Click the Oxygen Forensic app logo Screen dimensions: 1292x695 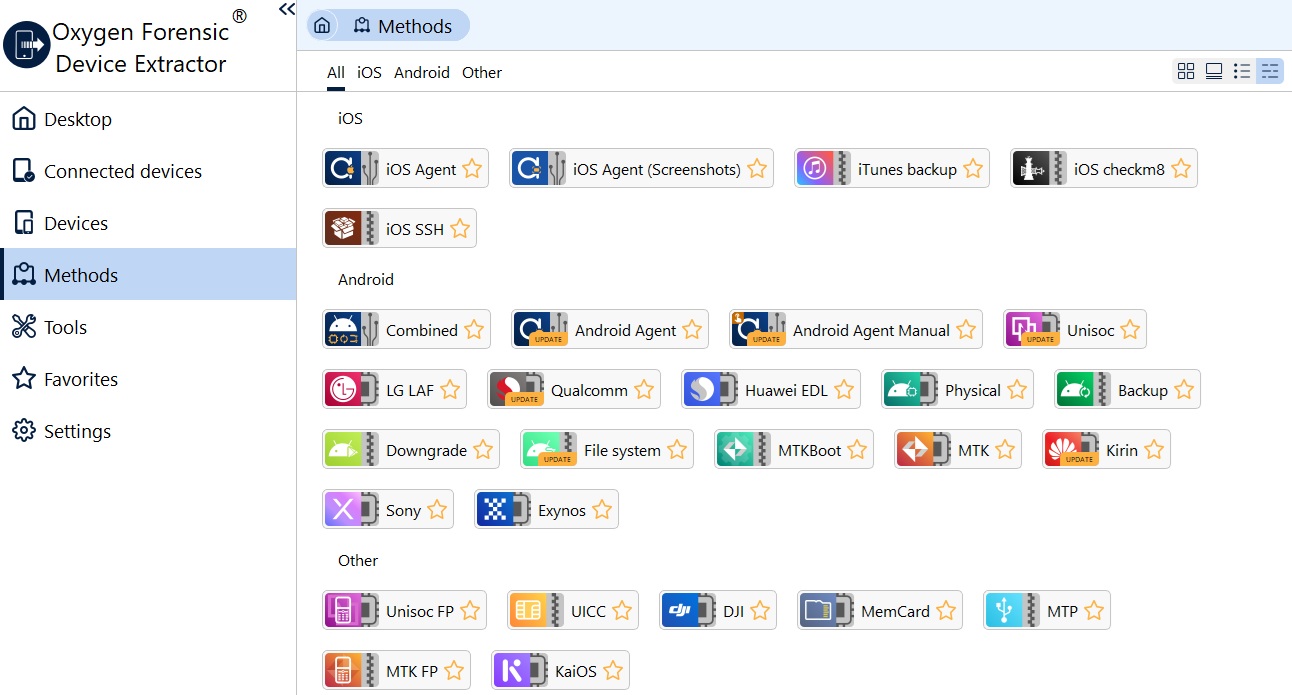click(27, 45)
